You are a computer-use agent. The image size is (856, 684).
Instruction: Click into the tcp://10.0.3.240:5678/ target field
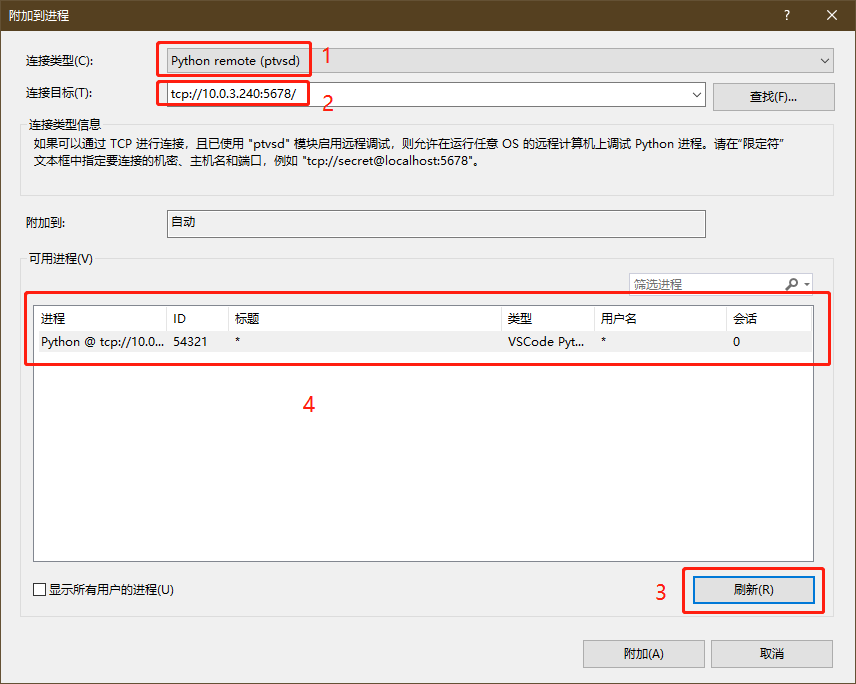click(x=420, y=94)
